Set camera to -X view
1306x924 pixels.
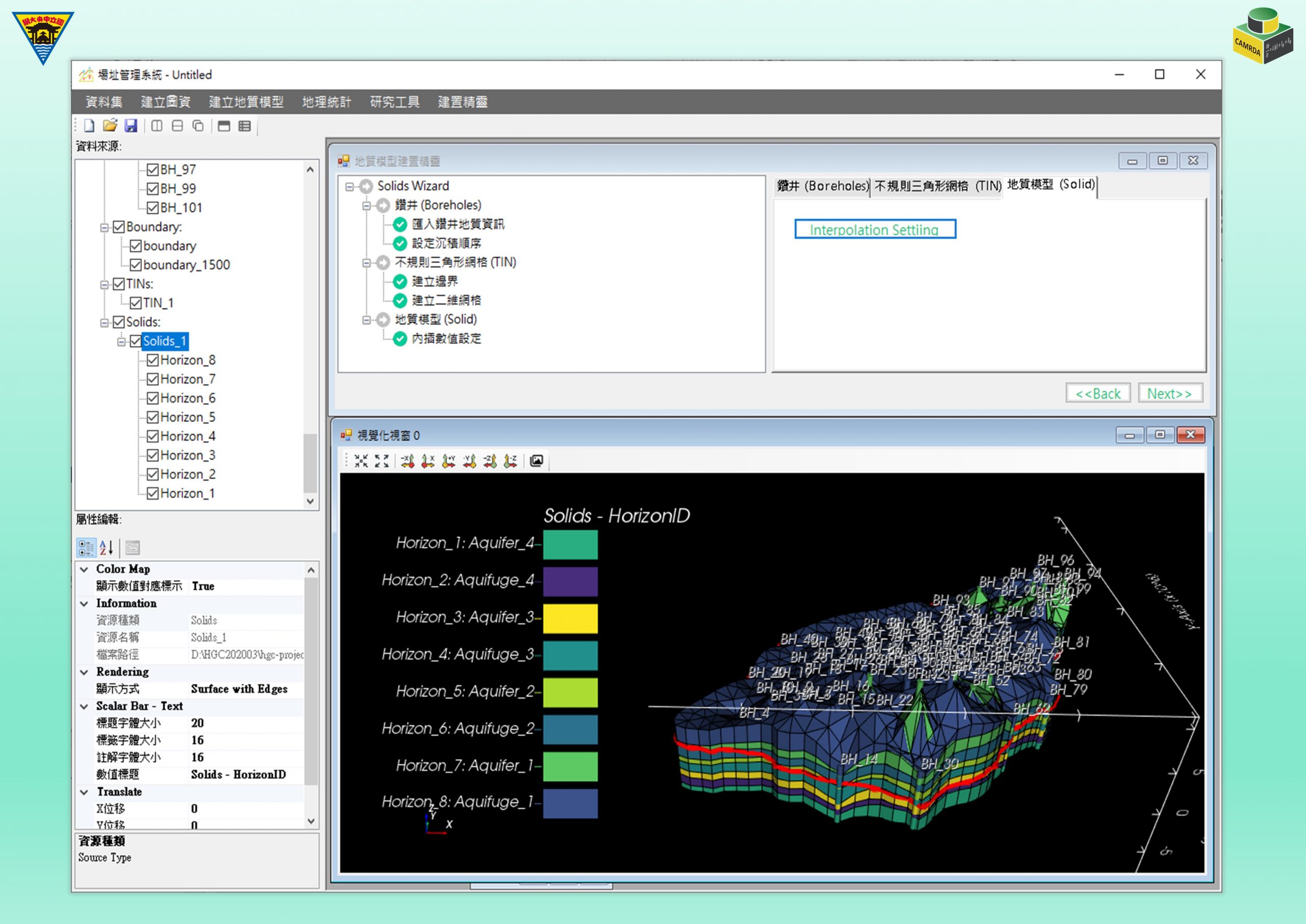click(x=407, y=461)
